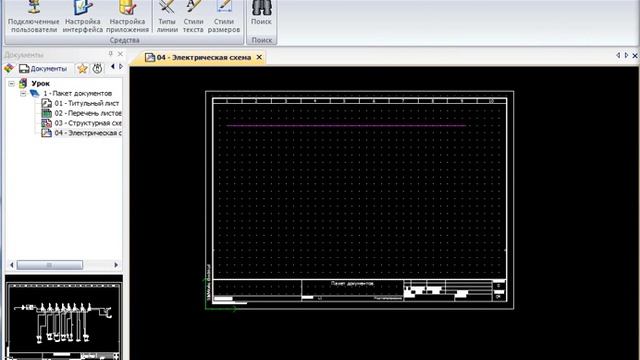The width and height of the screenshot is (640, 360).
Task: Click the Поиск ribbon group label
Action: pos(262,40)
